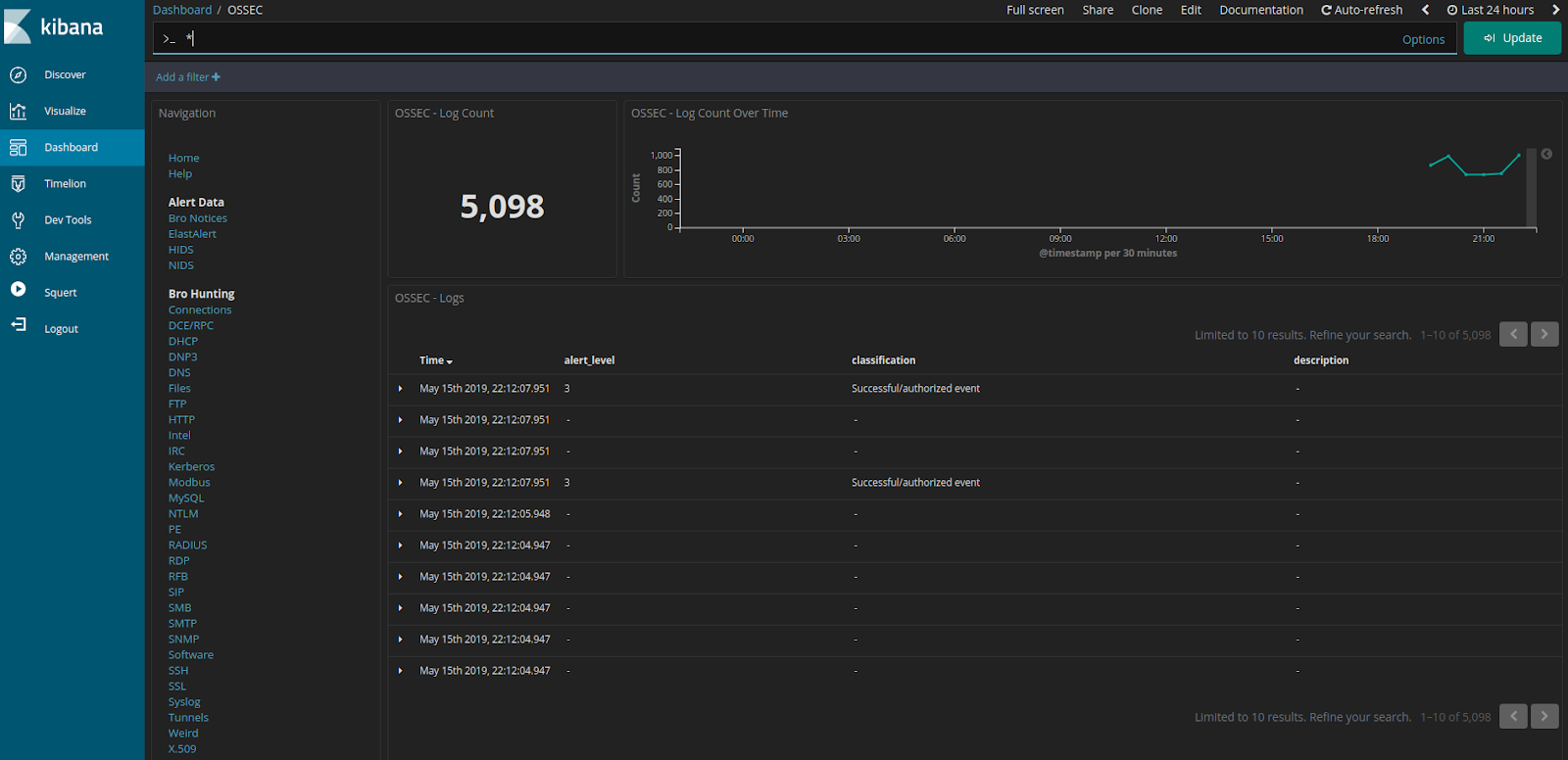1568x760 pixels.
Task: Open Kerberos hunting link
Action: 191,466
